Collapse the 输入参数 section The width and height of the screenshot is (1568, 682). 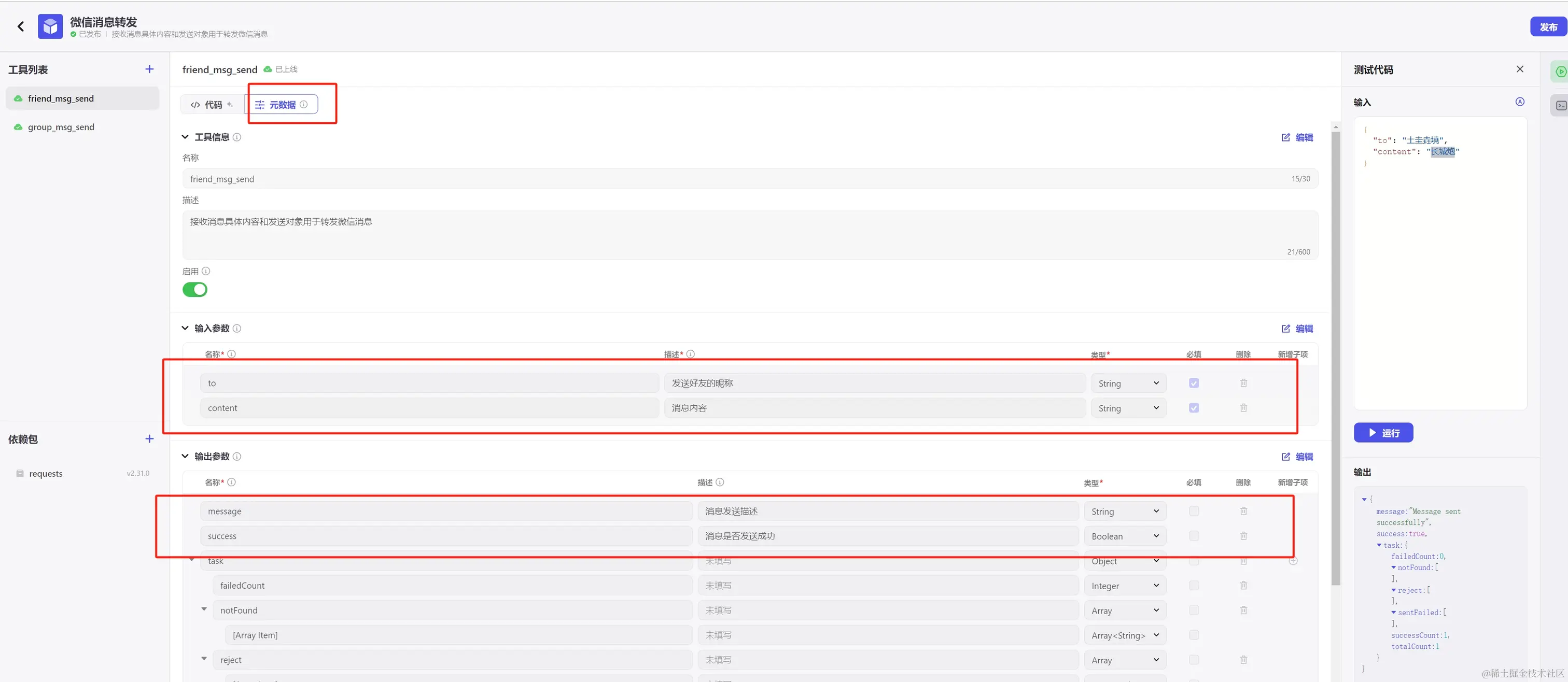[185, 329]
